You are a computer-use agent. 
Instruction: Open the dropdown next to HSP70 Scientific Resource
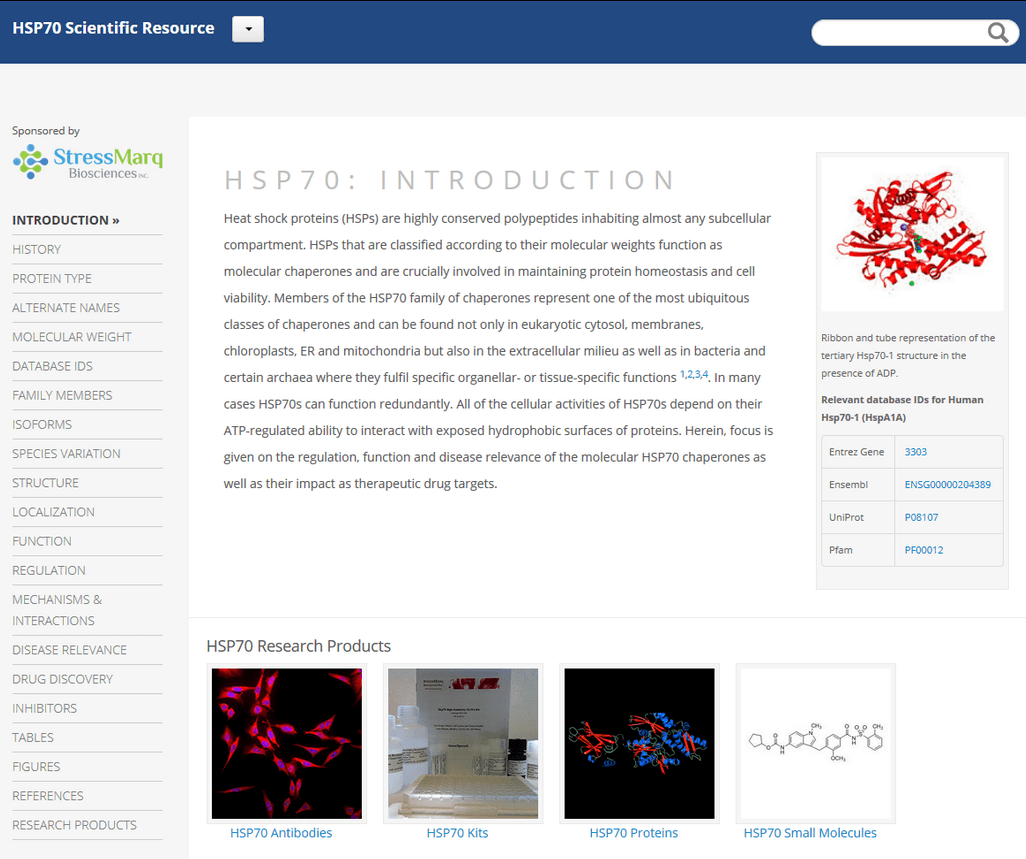(247, 29)
